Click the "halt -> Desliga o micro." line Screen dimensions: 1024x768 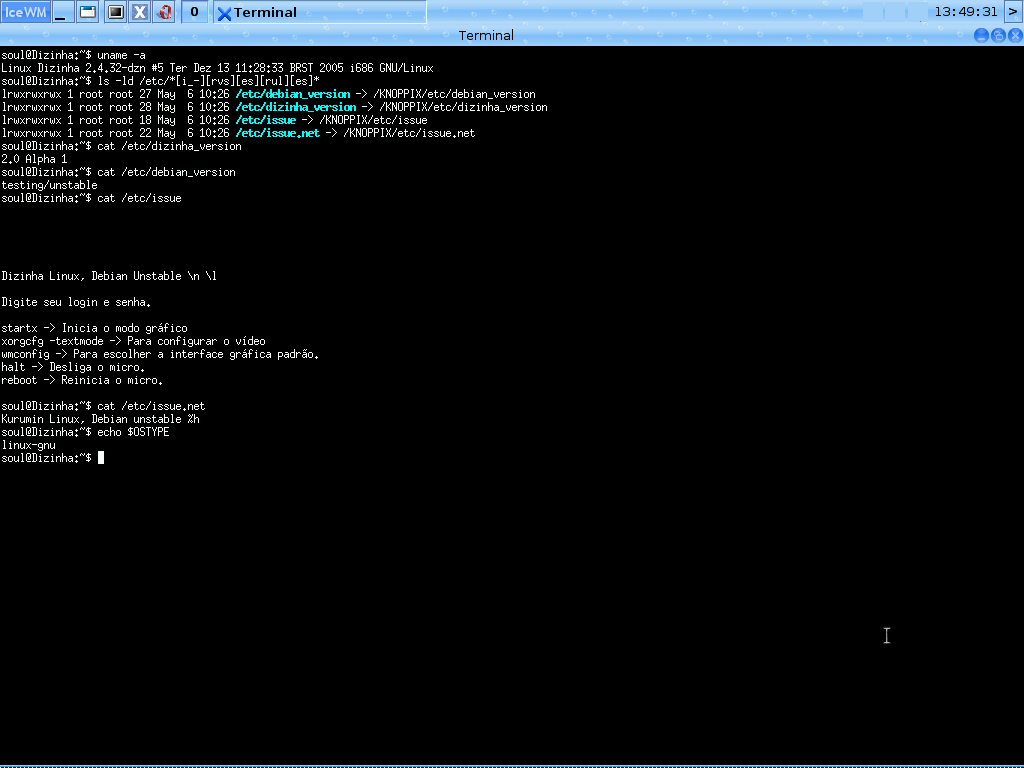(x=73, y=368)
